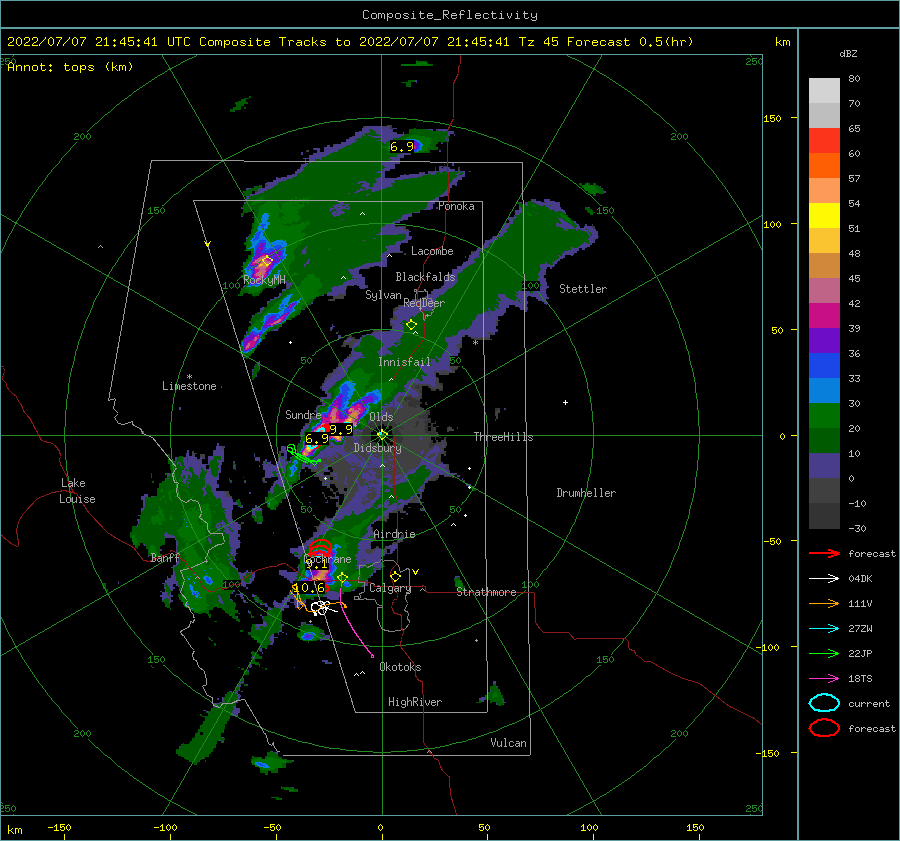This screenshot has height=841, width=900.
Task: Click the yellow storm marker near RockyMH
Action: click(266, 261)
